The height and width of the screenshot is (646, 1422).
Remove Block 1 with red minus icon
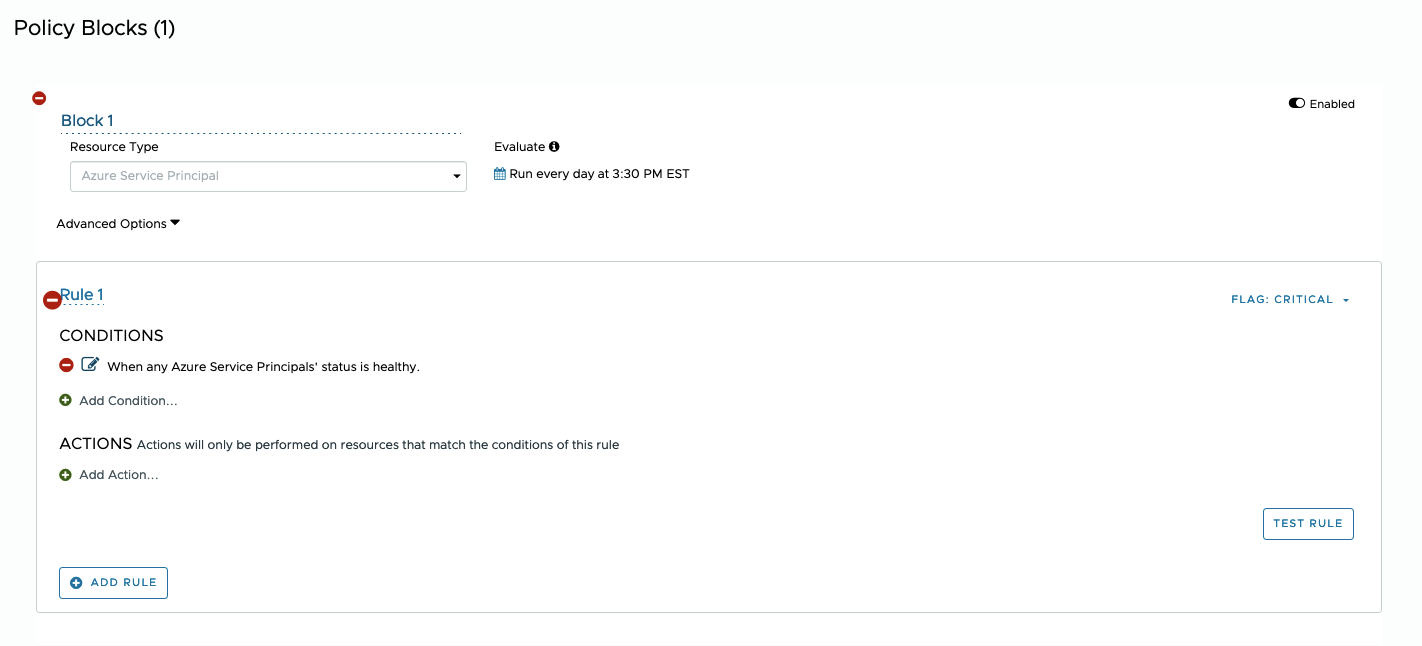click(x=39, y=98)
